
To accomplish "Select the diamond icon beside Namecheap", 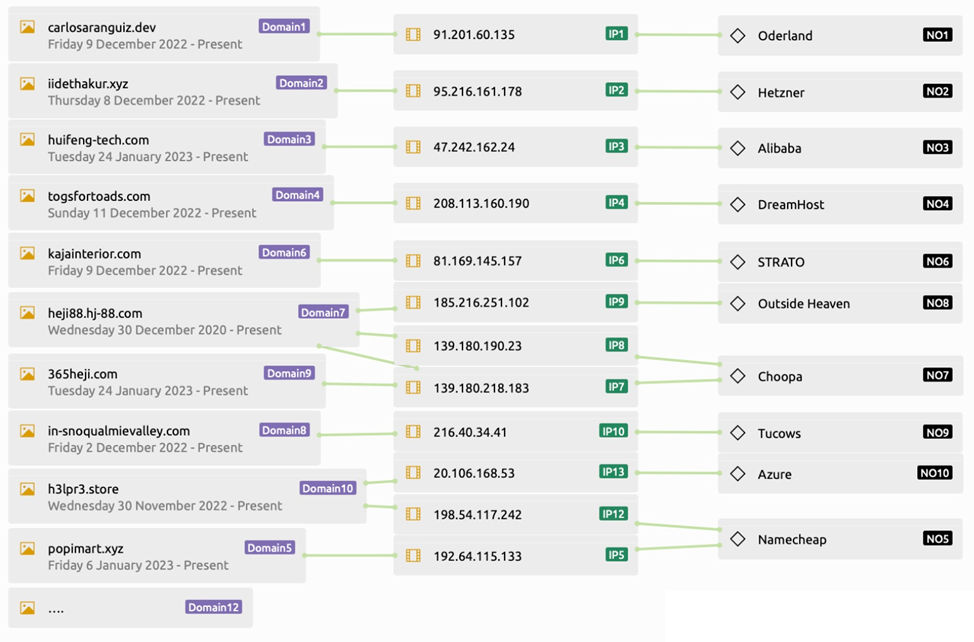I will click(x=738, y=540).
